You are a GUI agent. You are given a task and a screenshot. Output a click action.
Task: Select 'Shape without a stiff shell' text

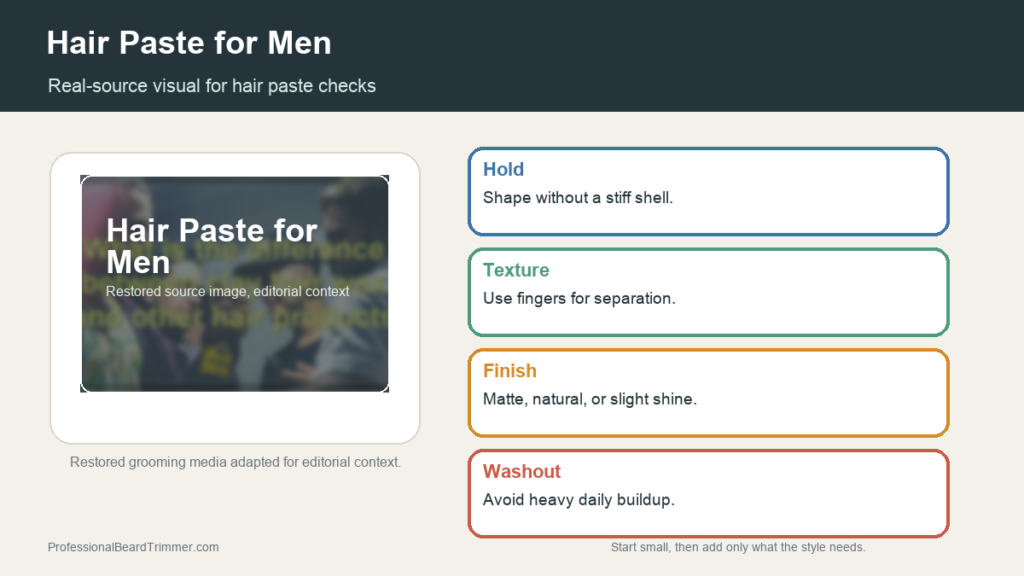coord(577,197)
